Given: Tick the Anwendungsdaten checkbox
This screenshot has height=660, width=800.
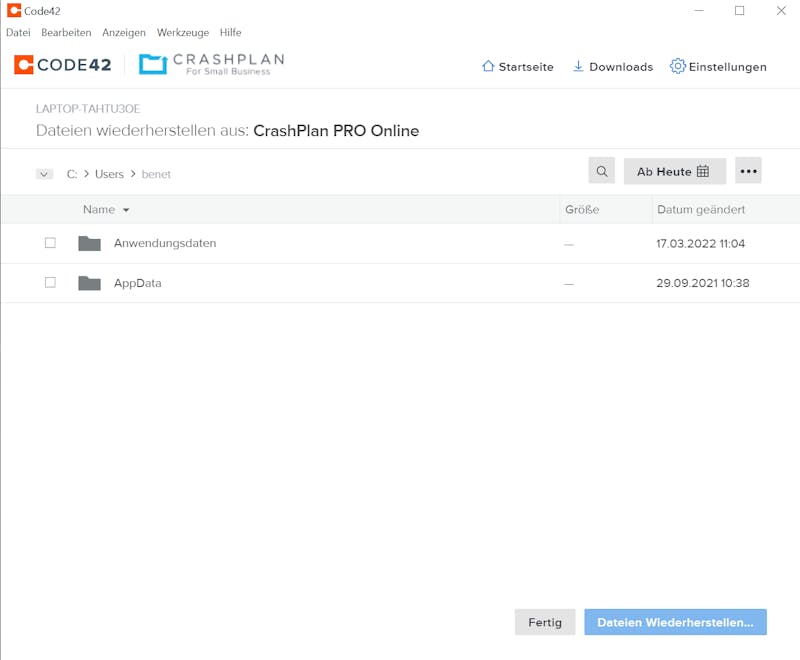Looking at the screenshot, I should click(x=50, y=243).
